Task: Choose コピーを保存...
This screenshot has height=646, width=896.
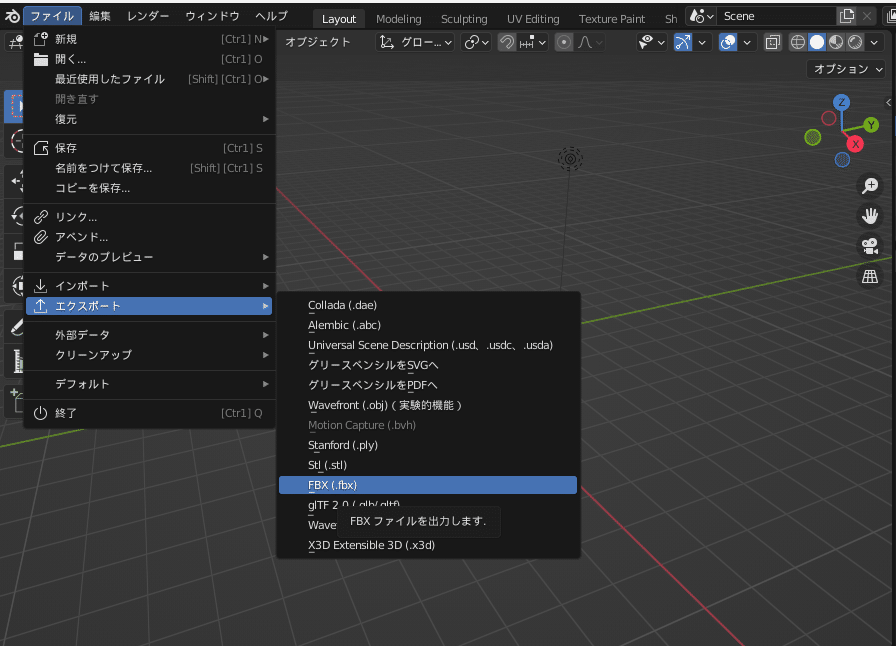Action: point(150,188)
